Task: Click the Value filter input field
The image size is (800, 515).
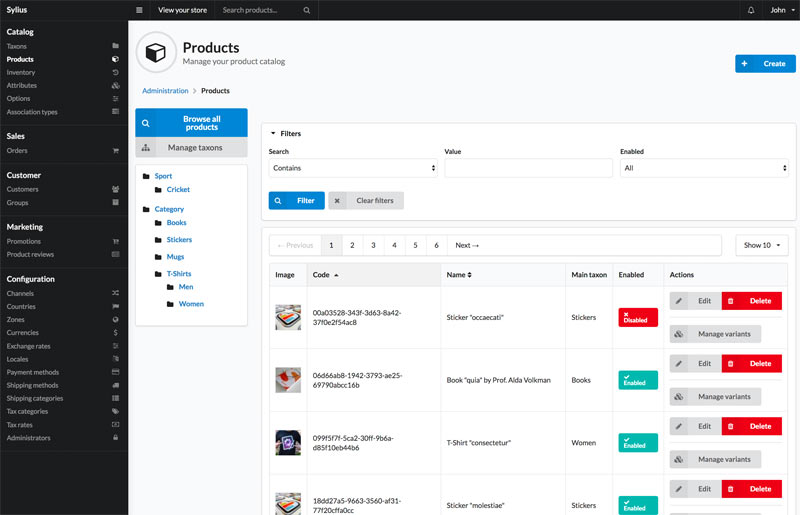Action: 528,168
